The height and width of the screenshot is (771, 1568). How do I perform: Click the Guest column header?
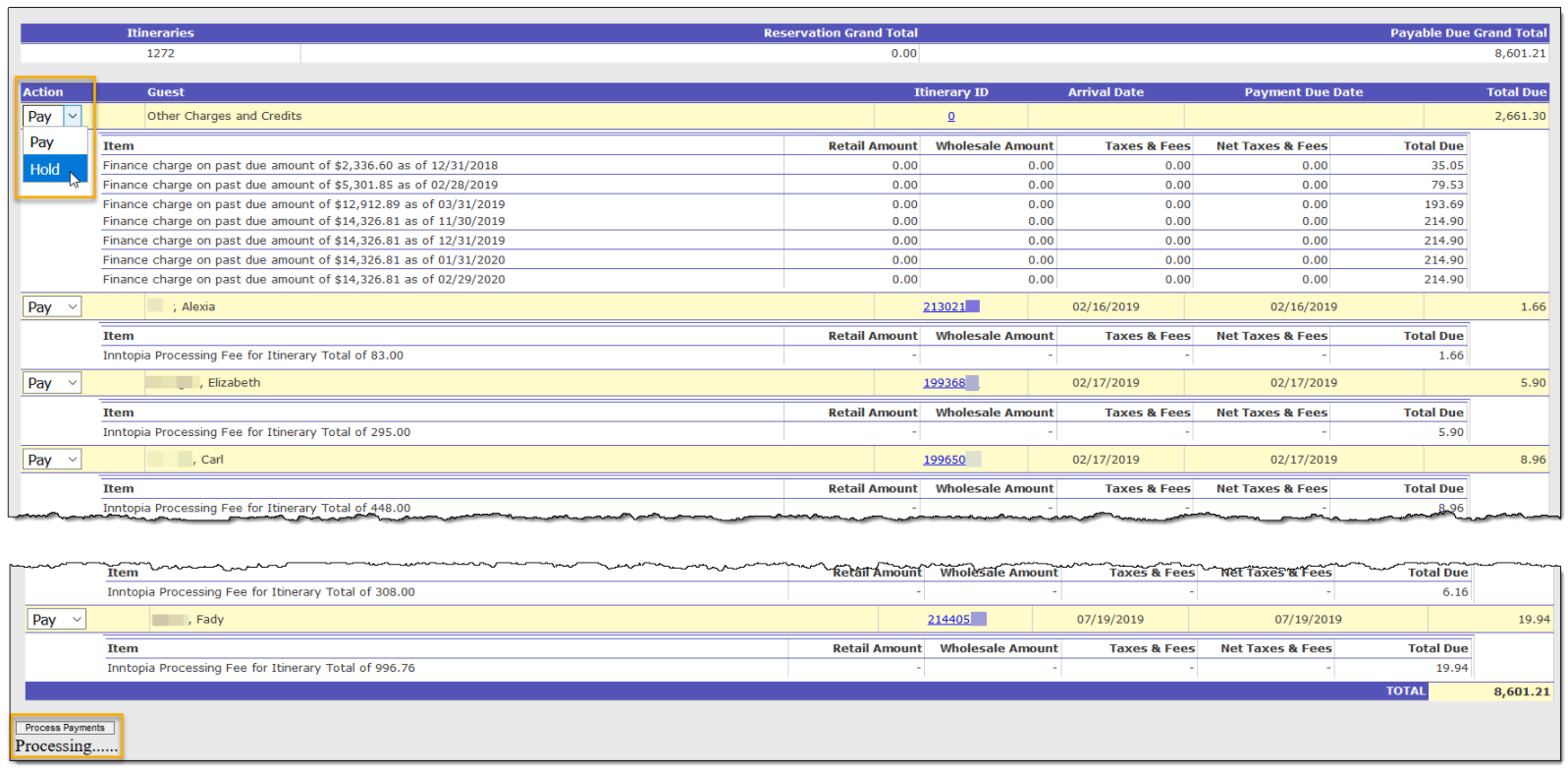click(166, 92)
